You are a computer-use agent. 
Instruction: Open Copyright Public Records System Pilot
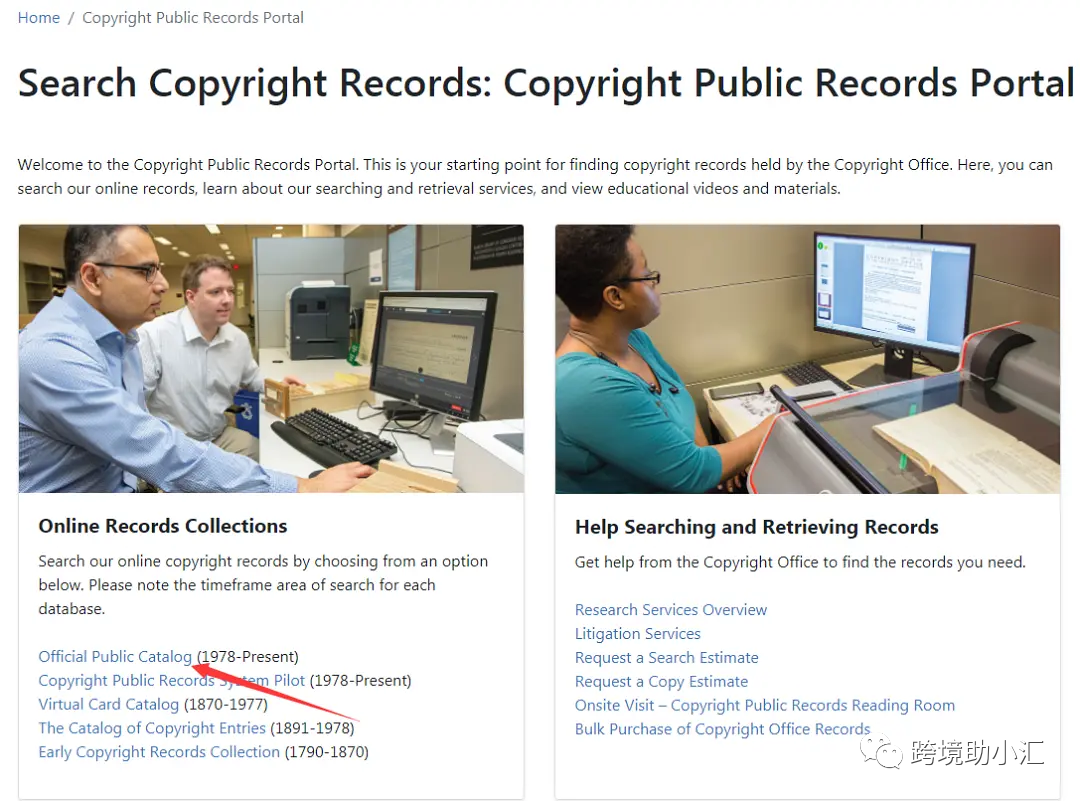point(172,680)
